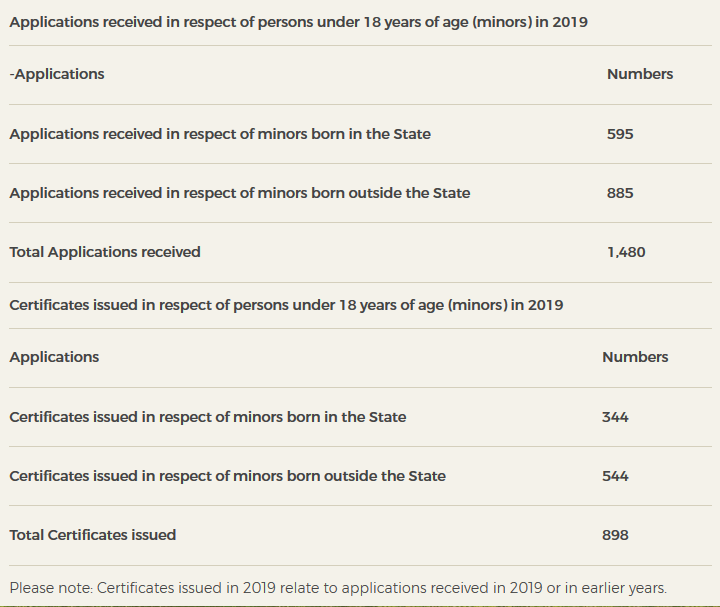The width and height of the screenshot is (720, 607).
Task: Select the Total Certificates issued row
Action: pyautogui.click(x=360, y=535)
